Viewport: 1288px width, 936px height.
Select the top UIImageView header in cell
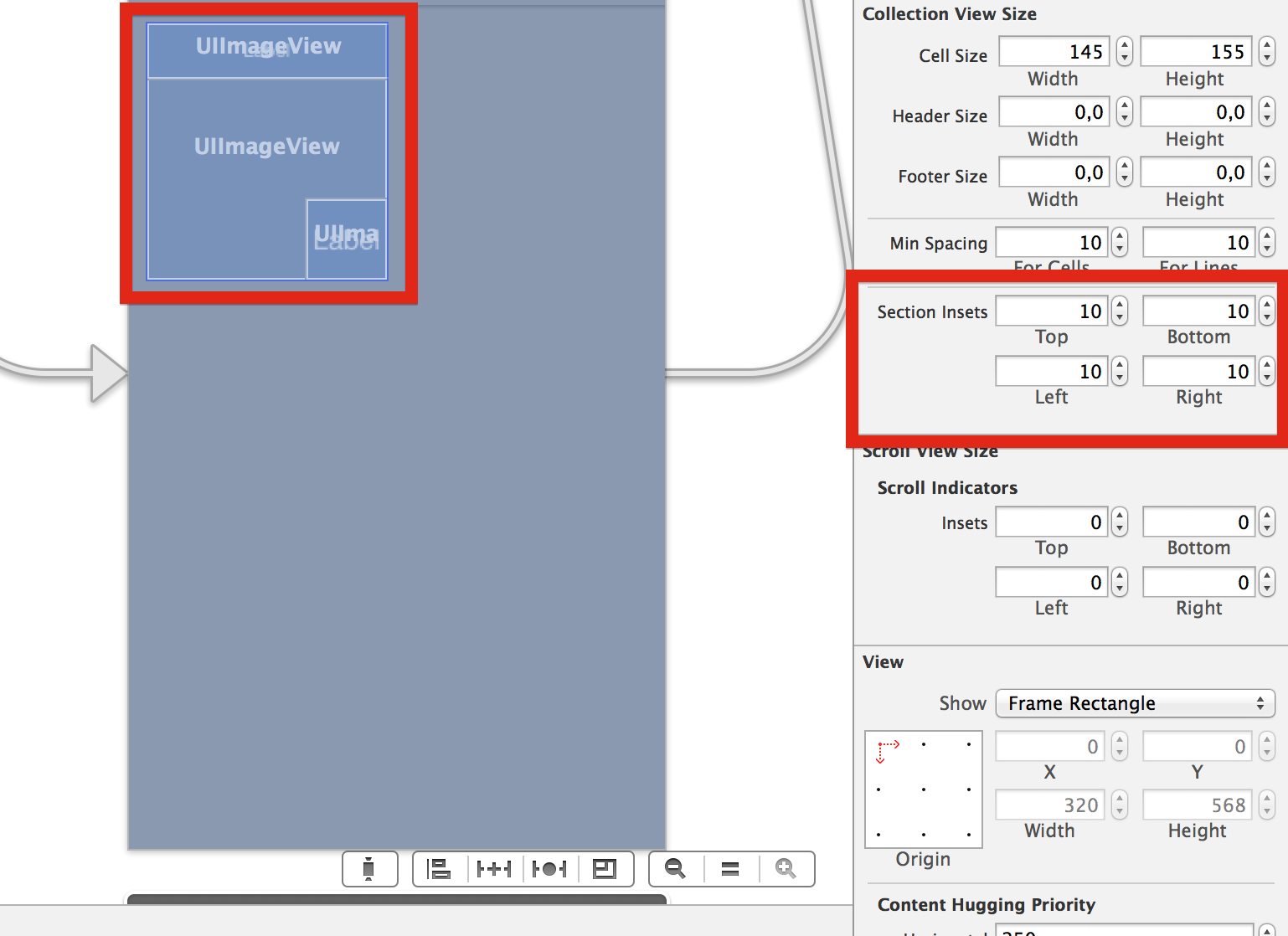(x=267, y=50)
